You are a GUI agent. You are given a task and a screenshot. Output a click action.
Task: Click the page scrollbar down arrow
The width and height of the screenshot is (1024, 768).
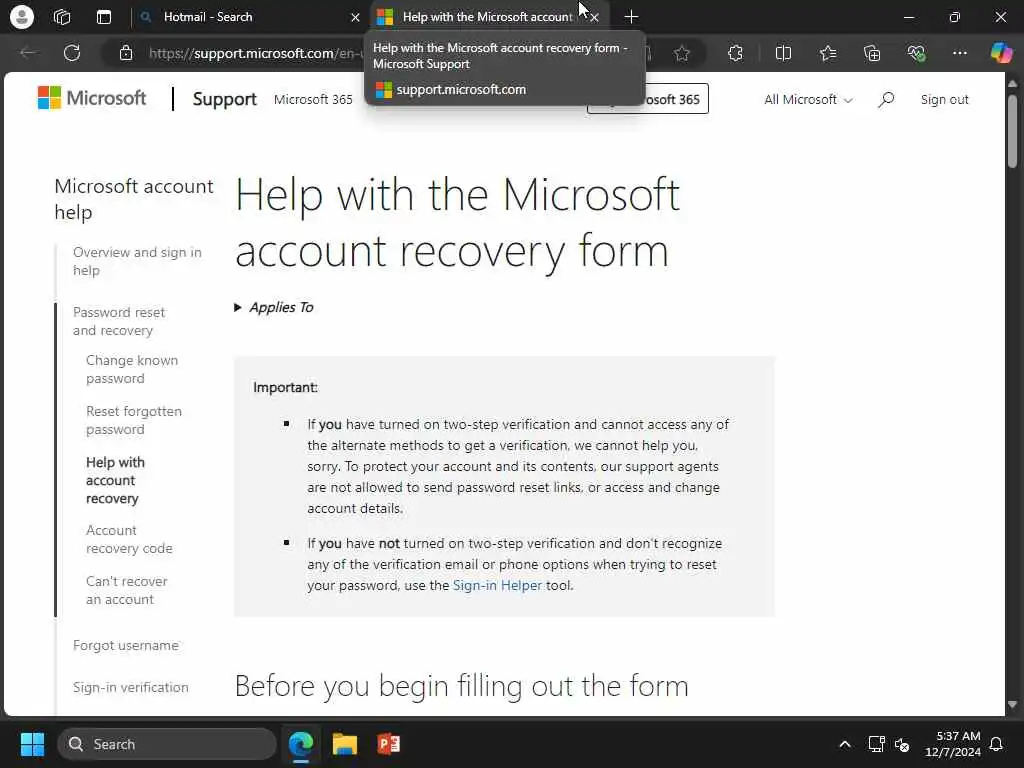click(x=1012, y=705)
